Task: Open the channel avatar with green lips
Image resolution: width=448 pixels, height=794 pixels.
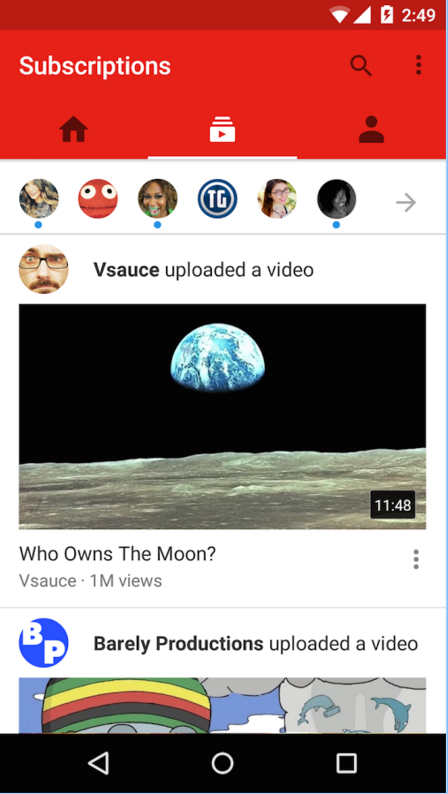Action: (x=157, y=198)
